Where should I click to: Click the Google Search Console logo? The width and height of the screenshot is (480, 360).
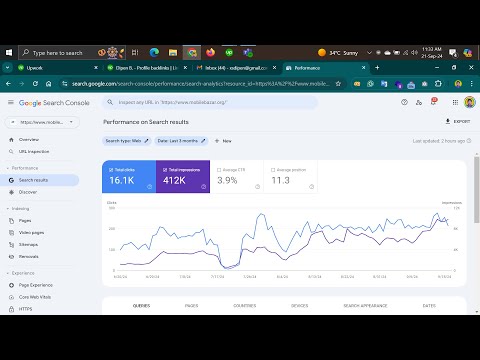point(54,103)
